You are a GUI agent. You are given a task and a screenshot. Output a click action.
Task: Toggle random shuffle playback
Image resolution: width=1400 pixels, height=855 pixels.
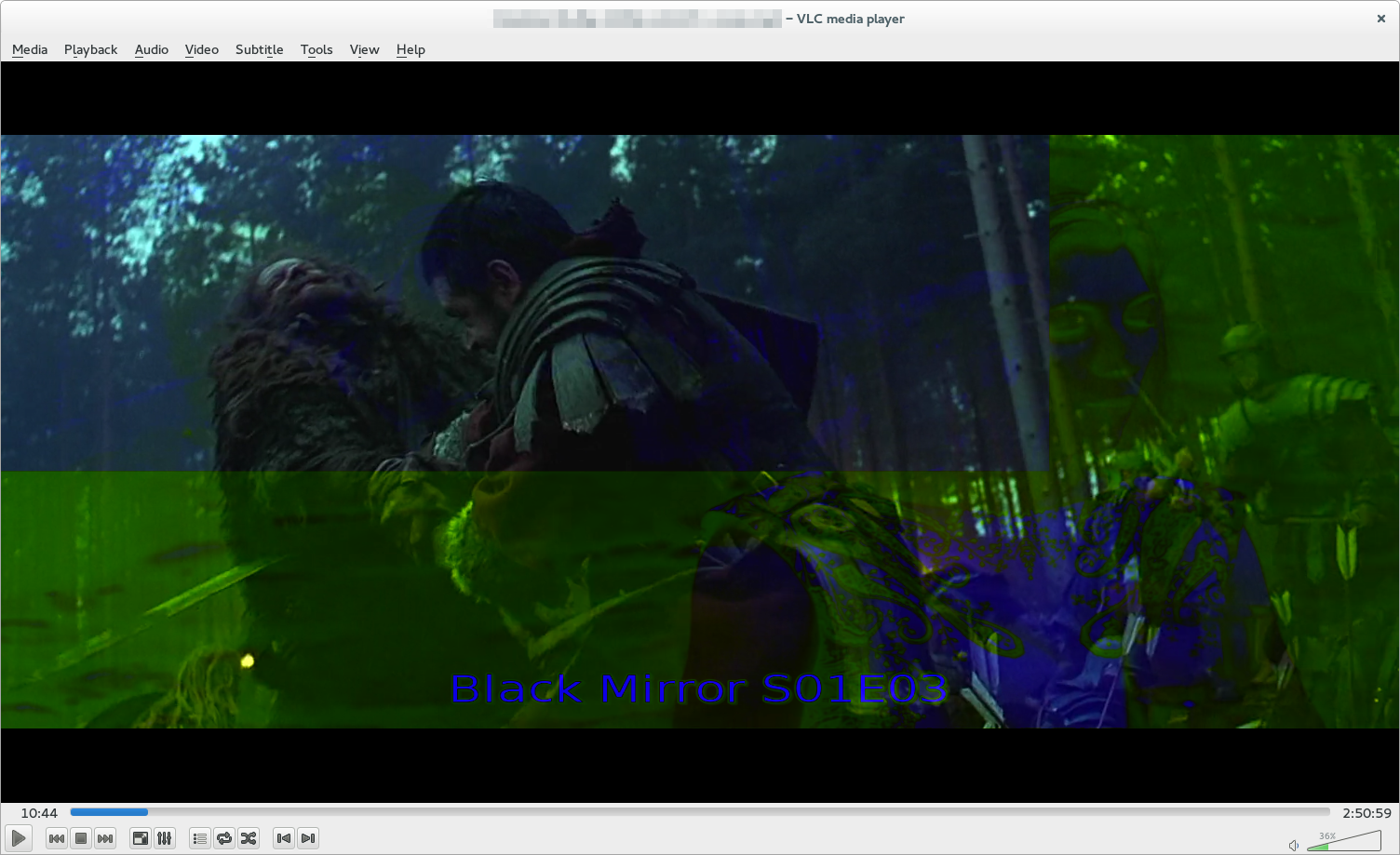pyautogui.click(x=248, y=838)
